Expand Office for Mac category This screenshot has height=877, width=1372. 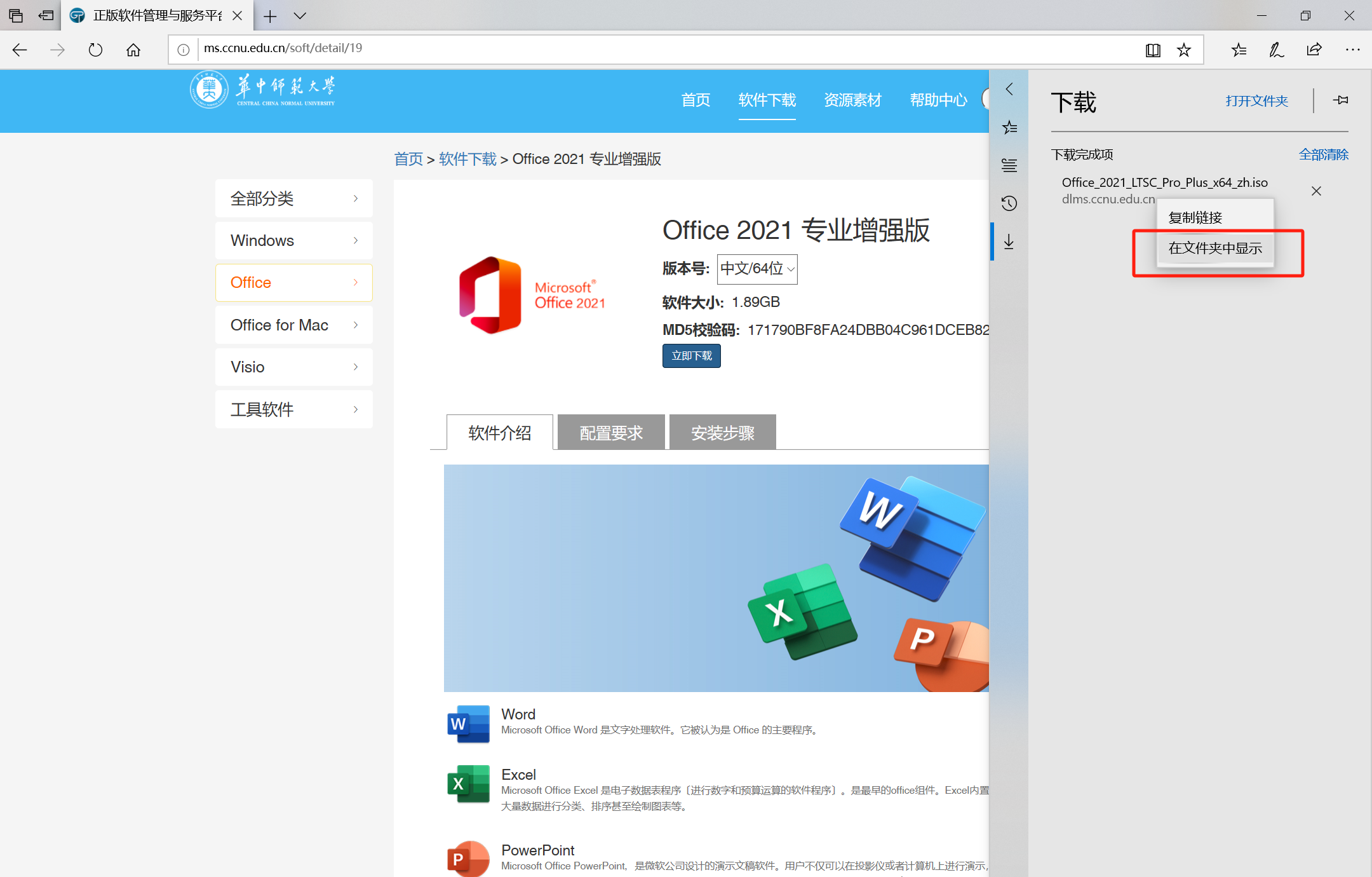293,325
